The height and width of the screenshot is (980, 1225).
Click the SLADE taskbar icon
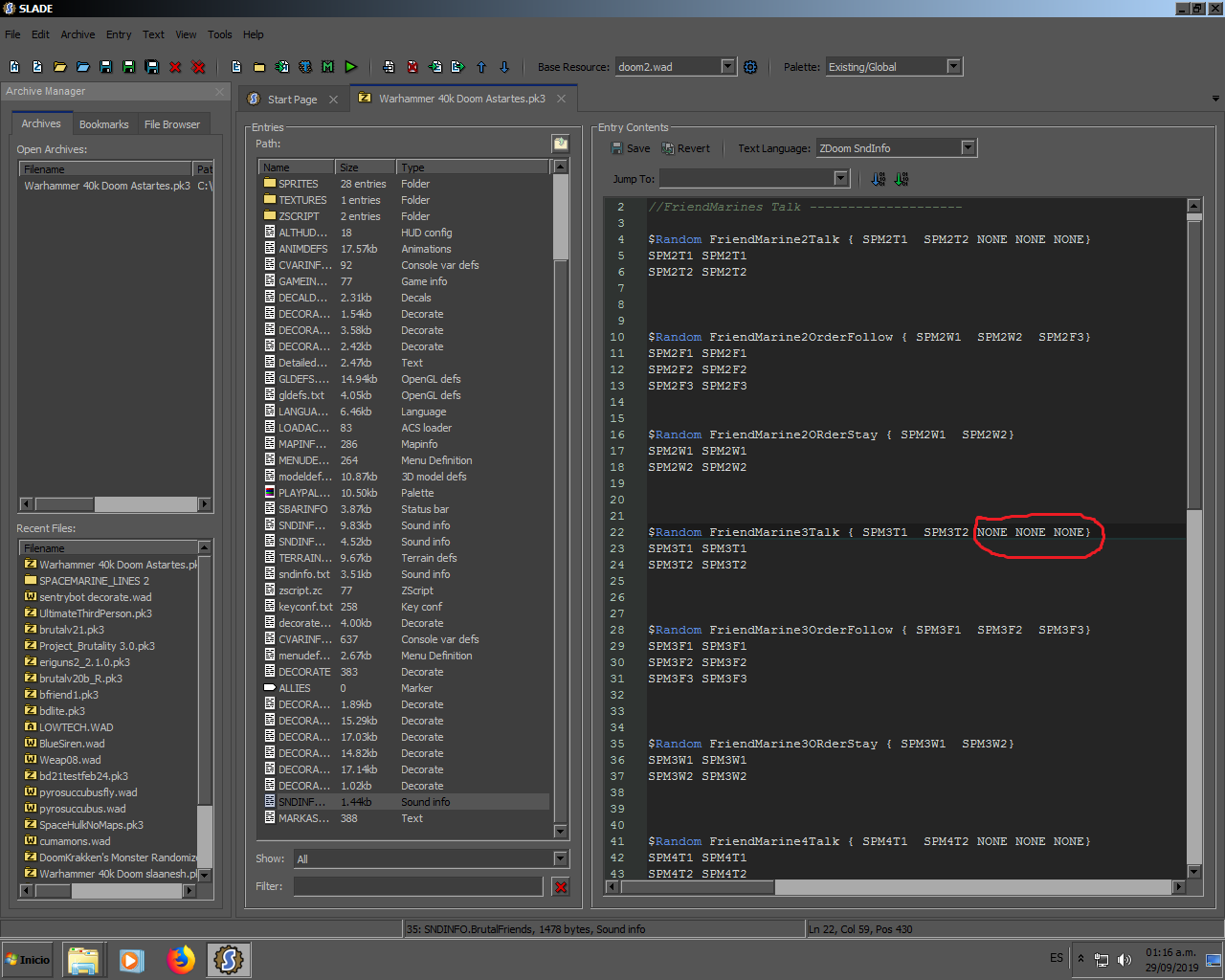pyautogui.click(x=228, y=959)
